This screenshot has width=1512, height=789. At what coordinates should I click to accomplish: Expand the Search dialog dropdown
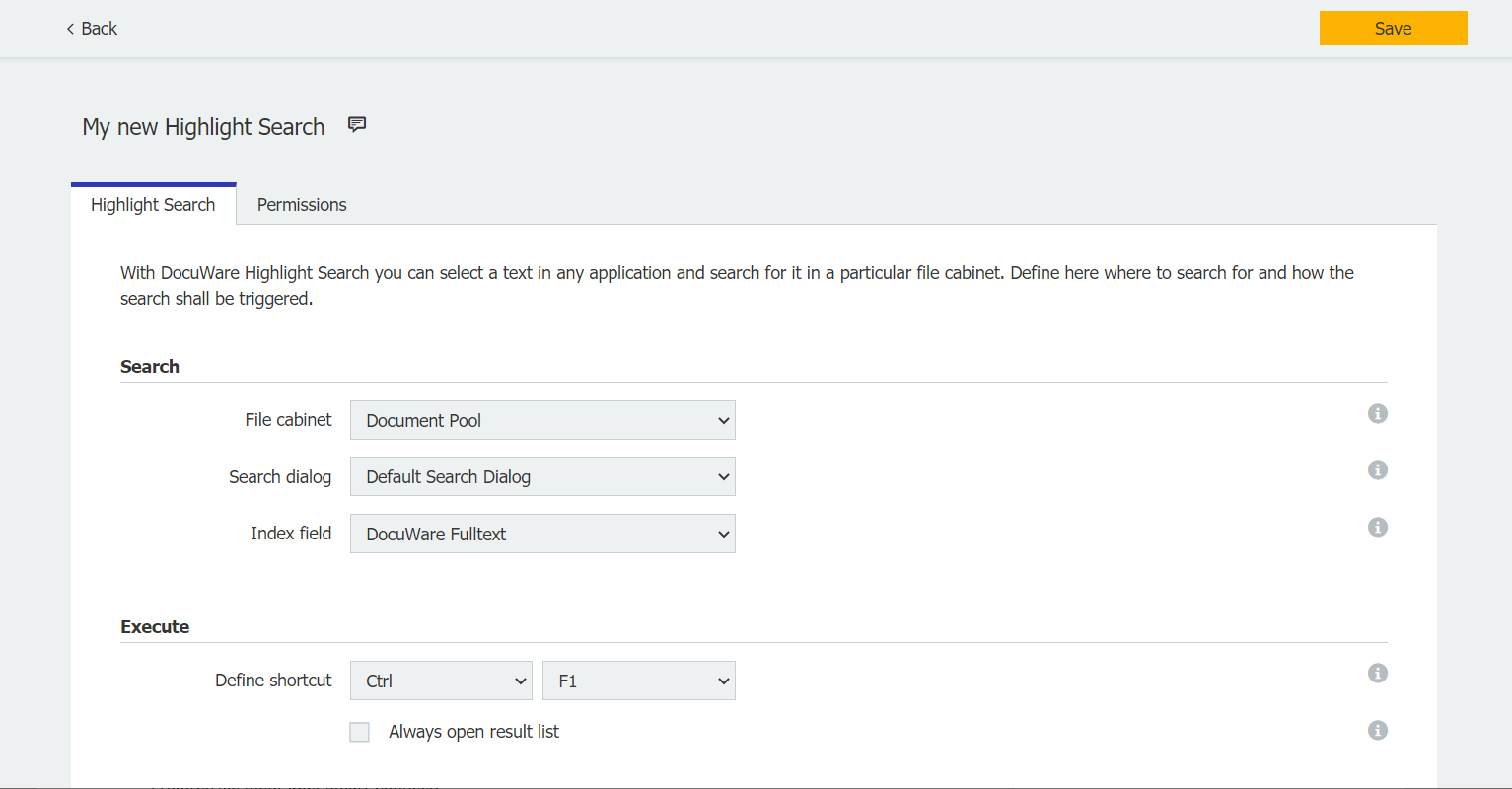542,477
